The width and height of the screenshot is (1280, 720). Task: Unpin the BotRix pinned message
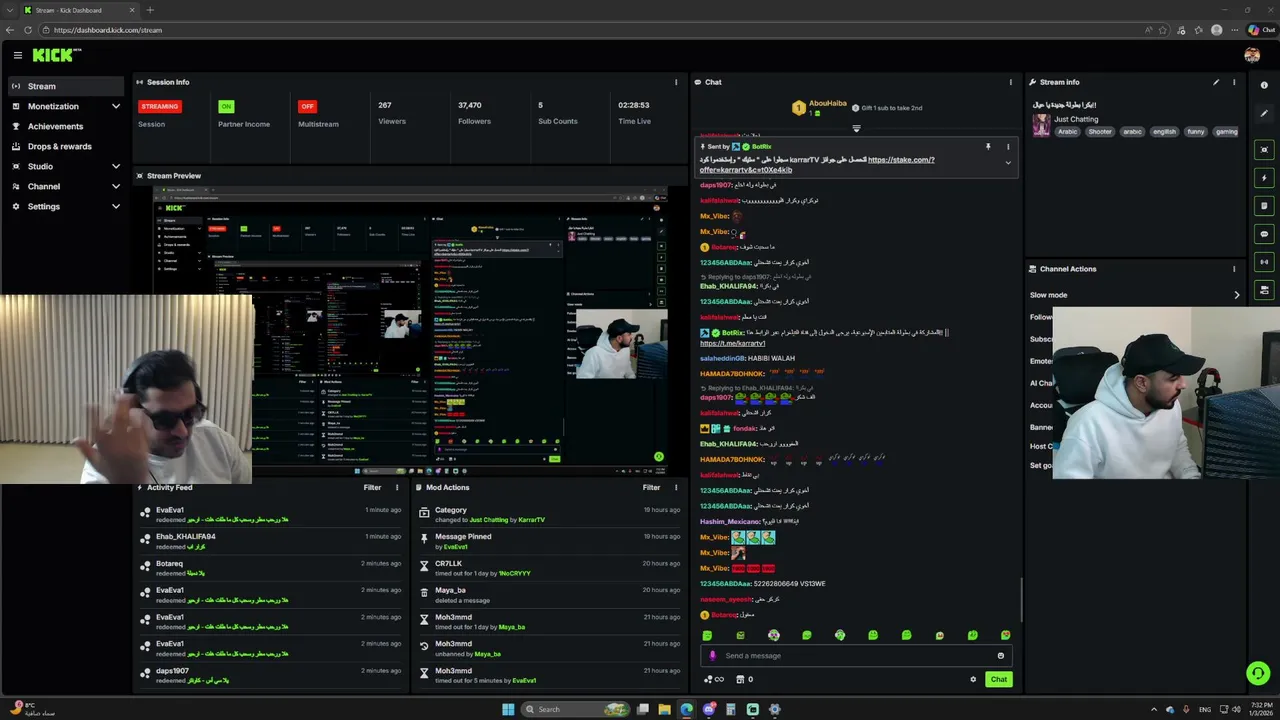[x=988, y=147]
